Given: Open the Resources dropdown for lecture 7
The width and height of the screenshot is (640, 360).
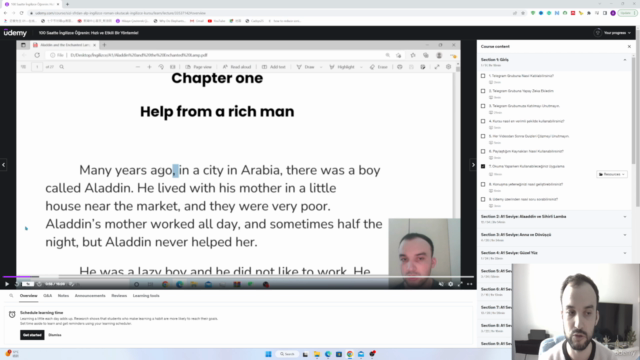Looking at the screenshot, I should pos(612,174).
